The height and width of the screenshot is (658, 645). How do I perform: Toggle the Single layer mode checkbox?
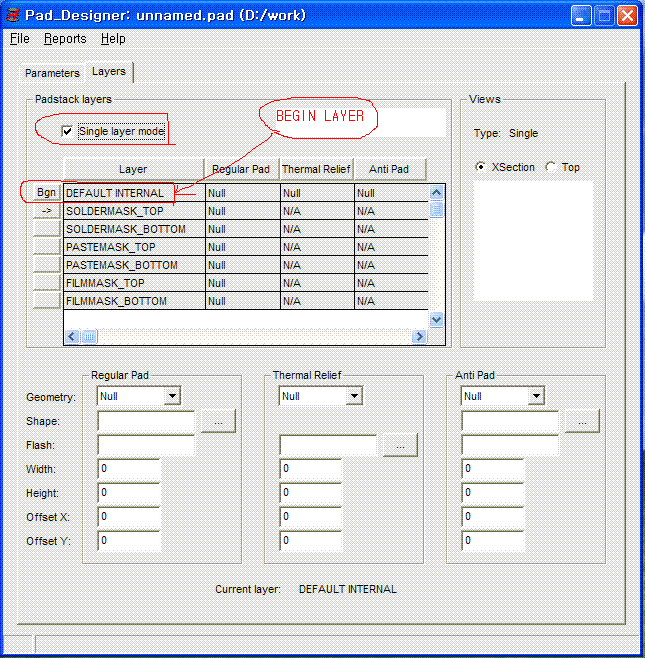coord(68,132)
